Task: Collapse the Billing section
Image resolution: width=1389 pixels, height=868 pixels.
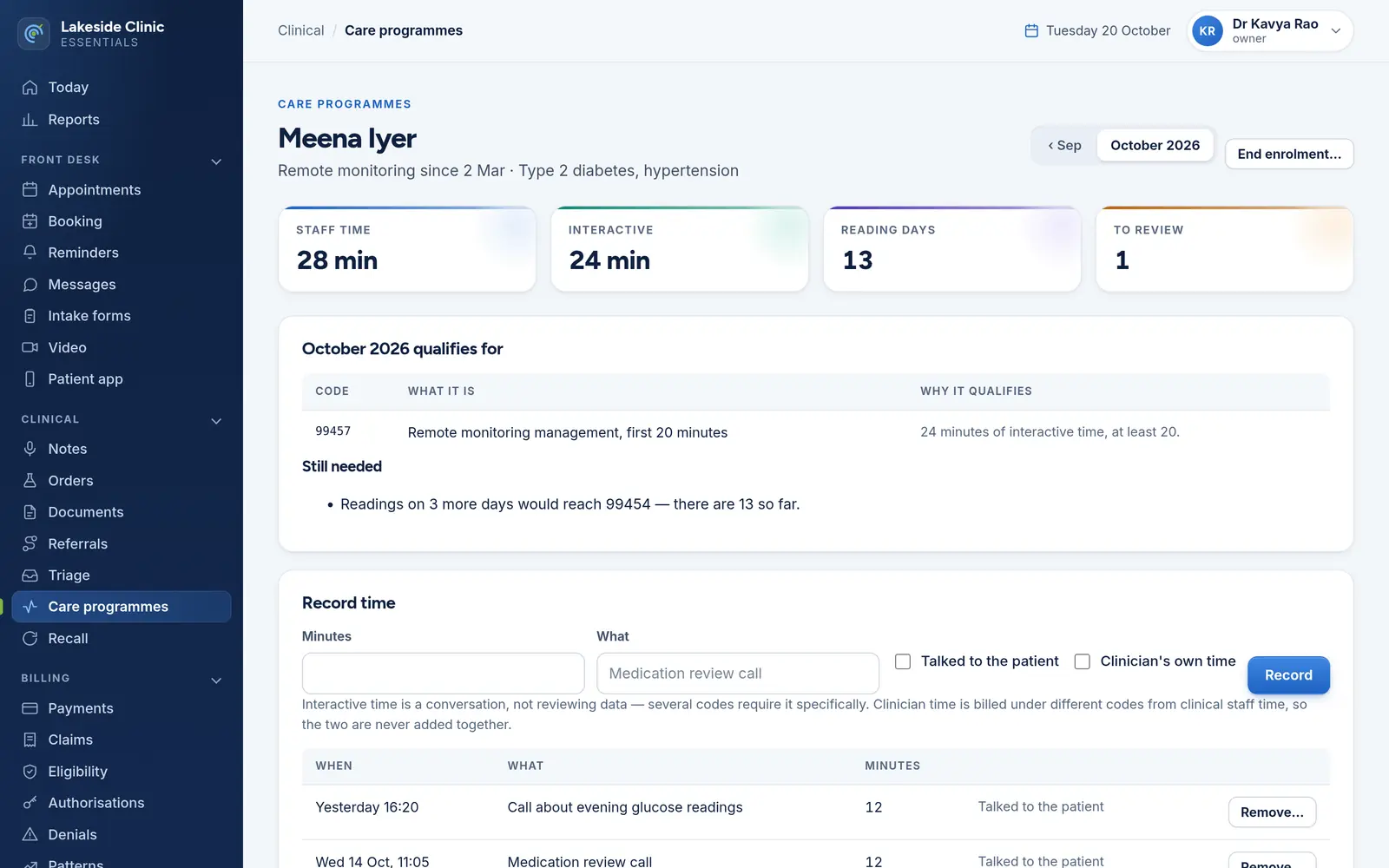Action: point(216,681)
